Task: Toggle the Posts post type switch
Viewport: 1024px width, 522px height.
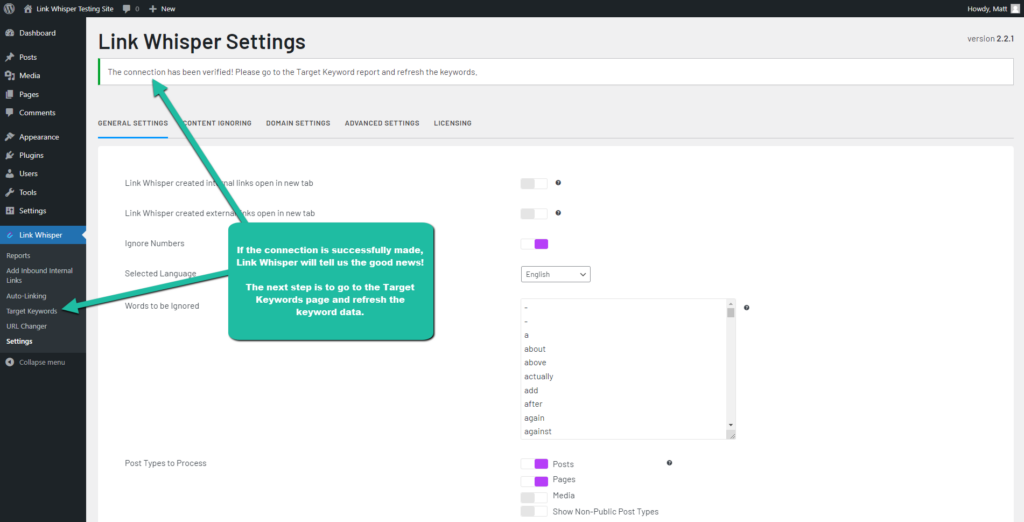Action: tap(534, 464)
